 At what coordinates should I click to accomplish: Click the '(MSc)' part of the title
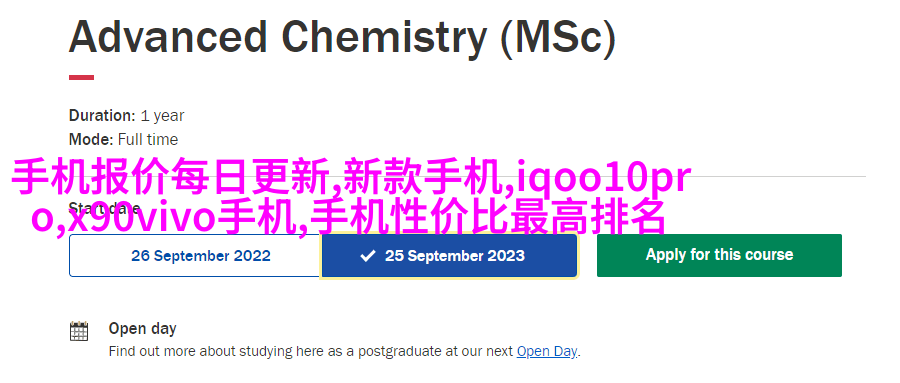click(x=558, y=38)
